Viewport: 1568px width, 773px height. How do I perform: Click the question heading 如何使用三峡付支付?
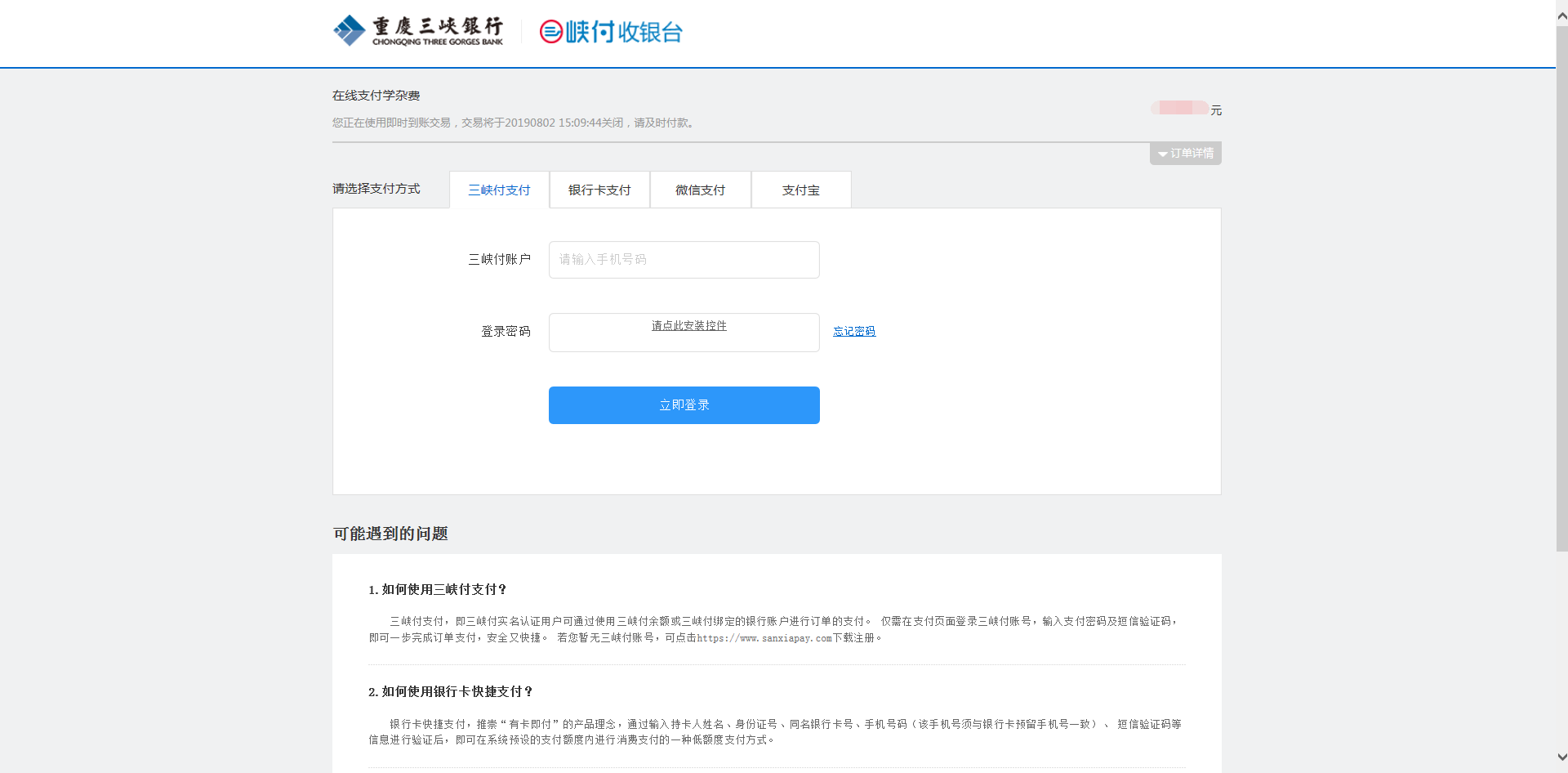438,589
